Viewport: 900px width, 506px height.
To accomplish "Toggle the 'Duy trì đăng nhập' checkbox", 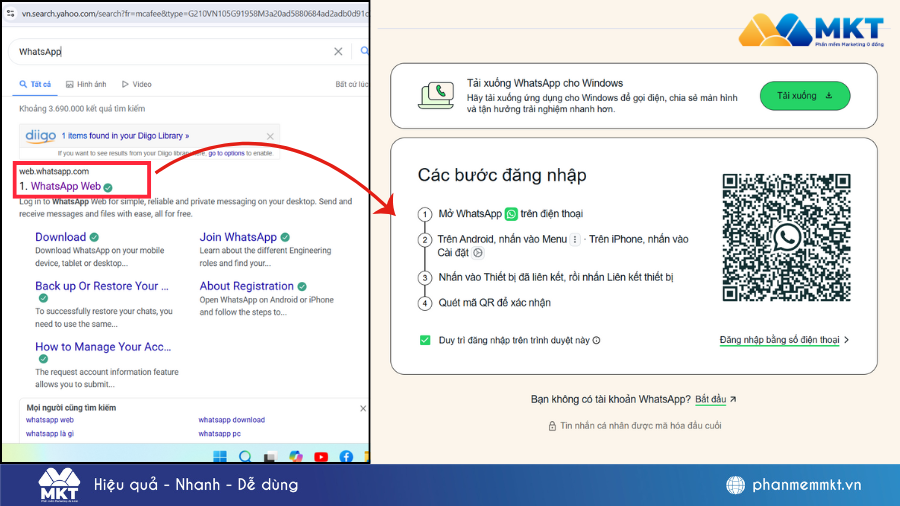I will (425, 340).
